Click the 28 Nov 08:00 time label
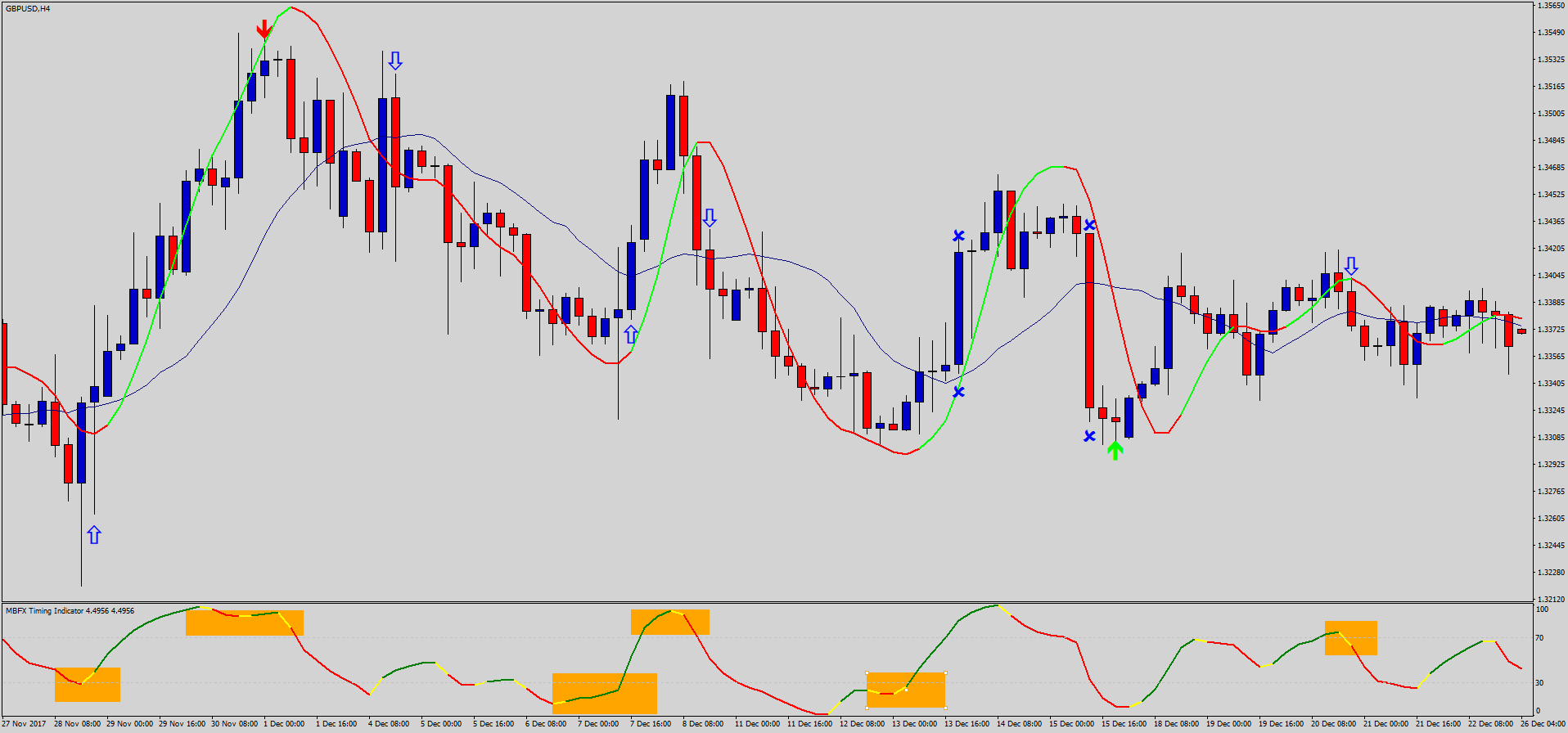Image resolution: width=1568 pixels, height=733 pixels. point(78,724)
